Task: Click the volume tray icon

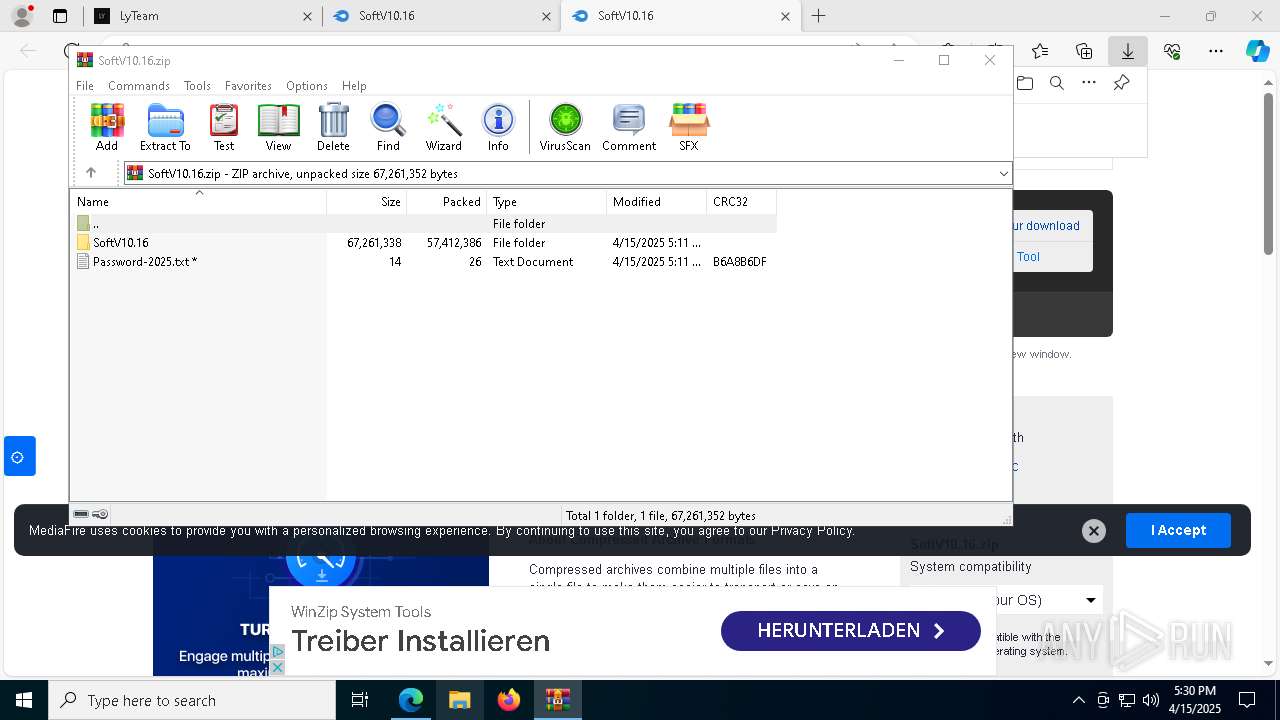Action: [x=1151, y=700]
